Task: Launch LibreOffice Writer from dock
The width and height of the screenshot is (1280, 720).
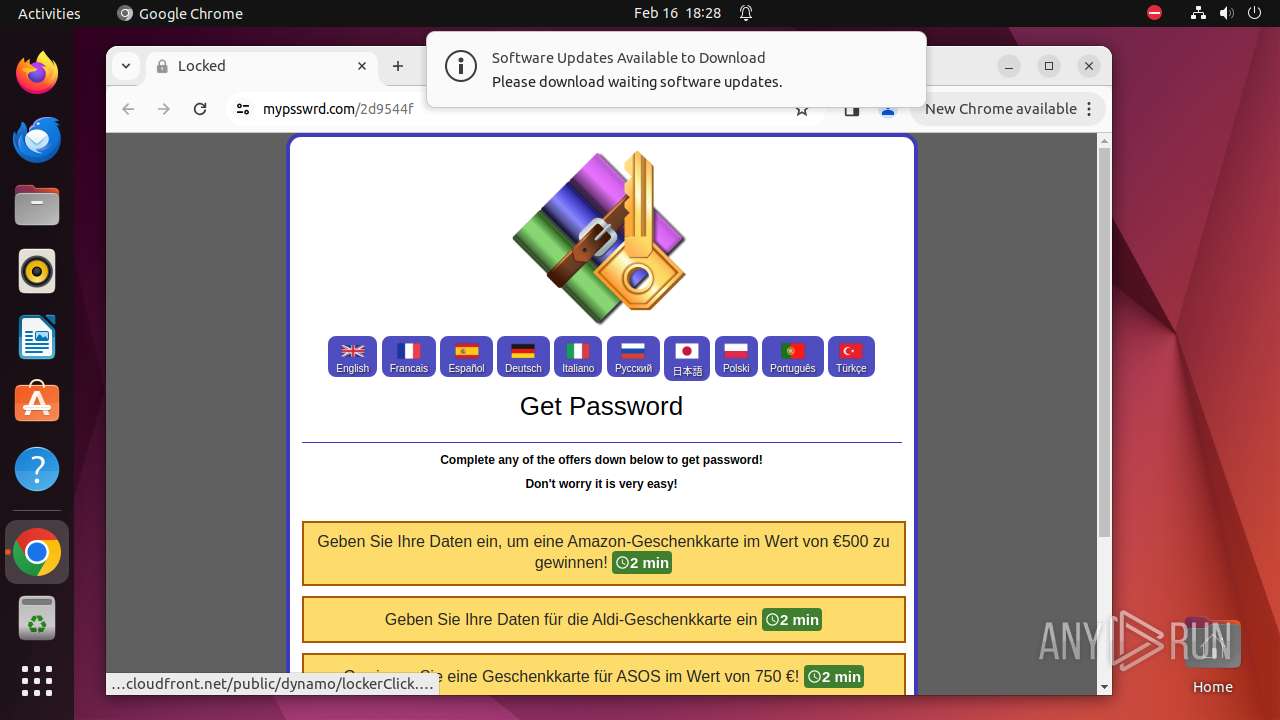Action: 37,337
